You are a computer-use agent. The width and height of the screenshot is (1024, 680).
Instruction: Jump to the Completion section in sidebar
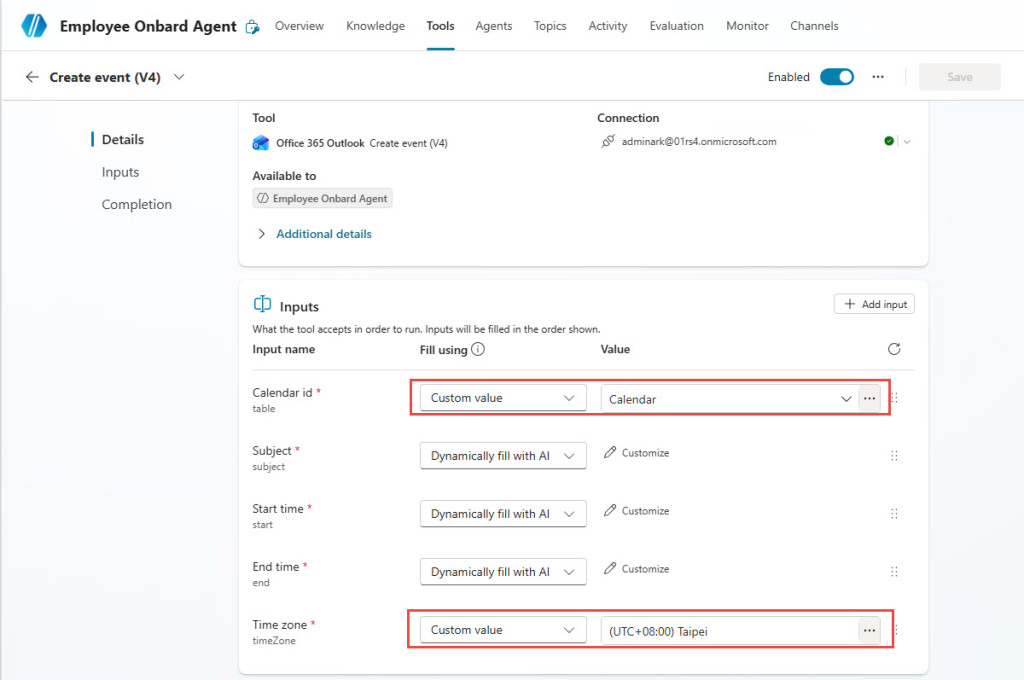click(x=136, y=204)
